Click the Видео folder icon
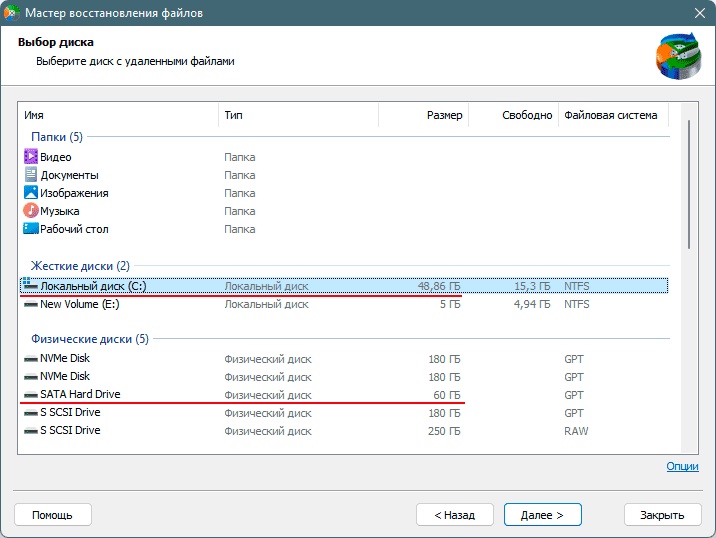The width and height of the screenshot is (716, 538). pyautogui.click(x=31, y=157)
